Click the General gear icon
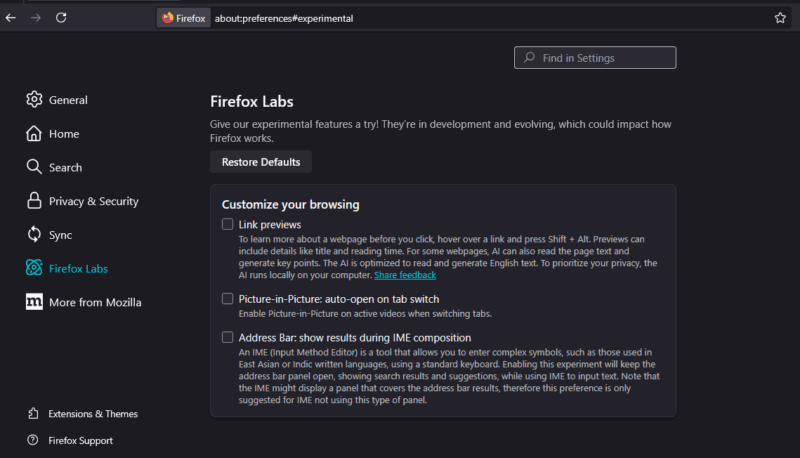800x458 pixels. click(x=34, y=100)
